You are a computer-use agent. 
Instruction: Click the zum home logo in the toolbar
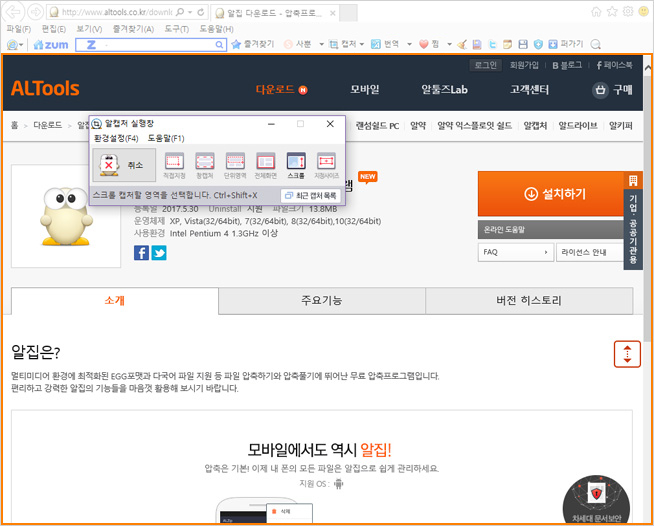tap(51, 44)
